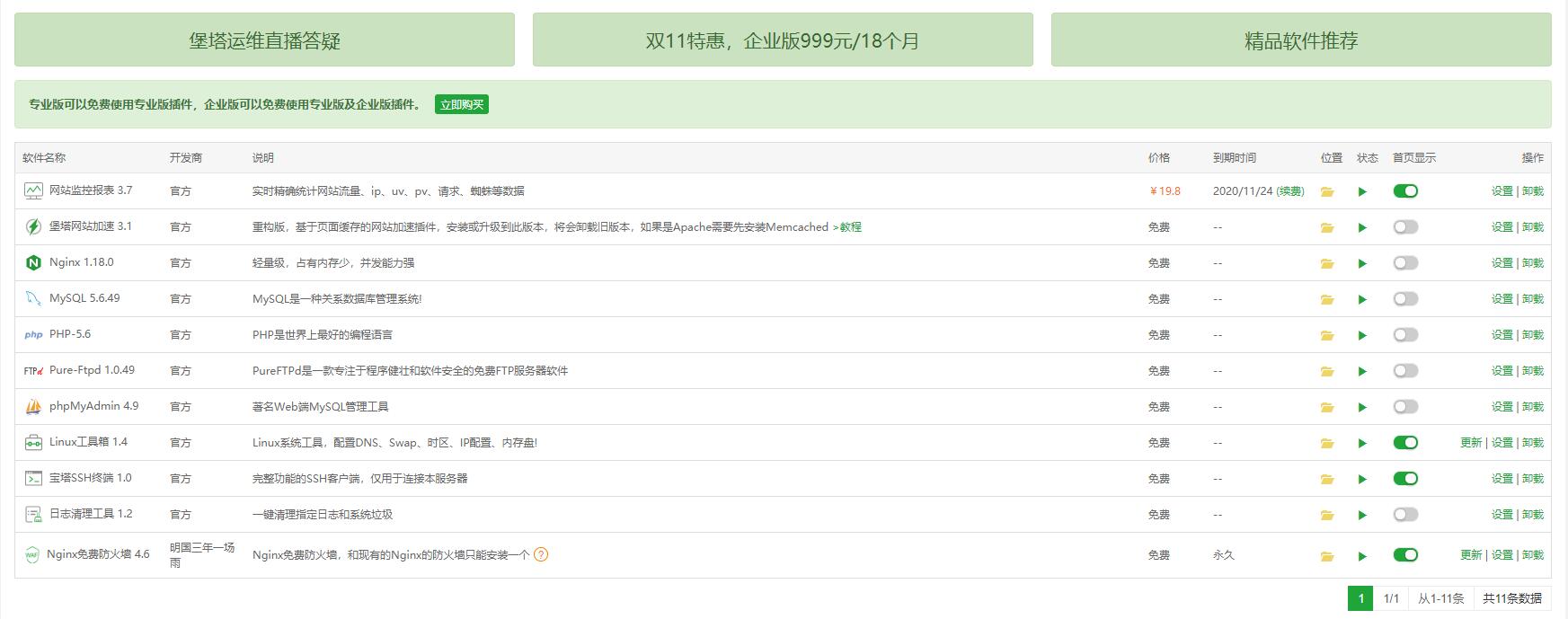
Task: Open the 精品软件推荐 banner
Action: point(1301,40)
